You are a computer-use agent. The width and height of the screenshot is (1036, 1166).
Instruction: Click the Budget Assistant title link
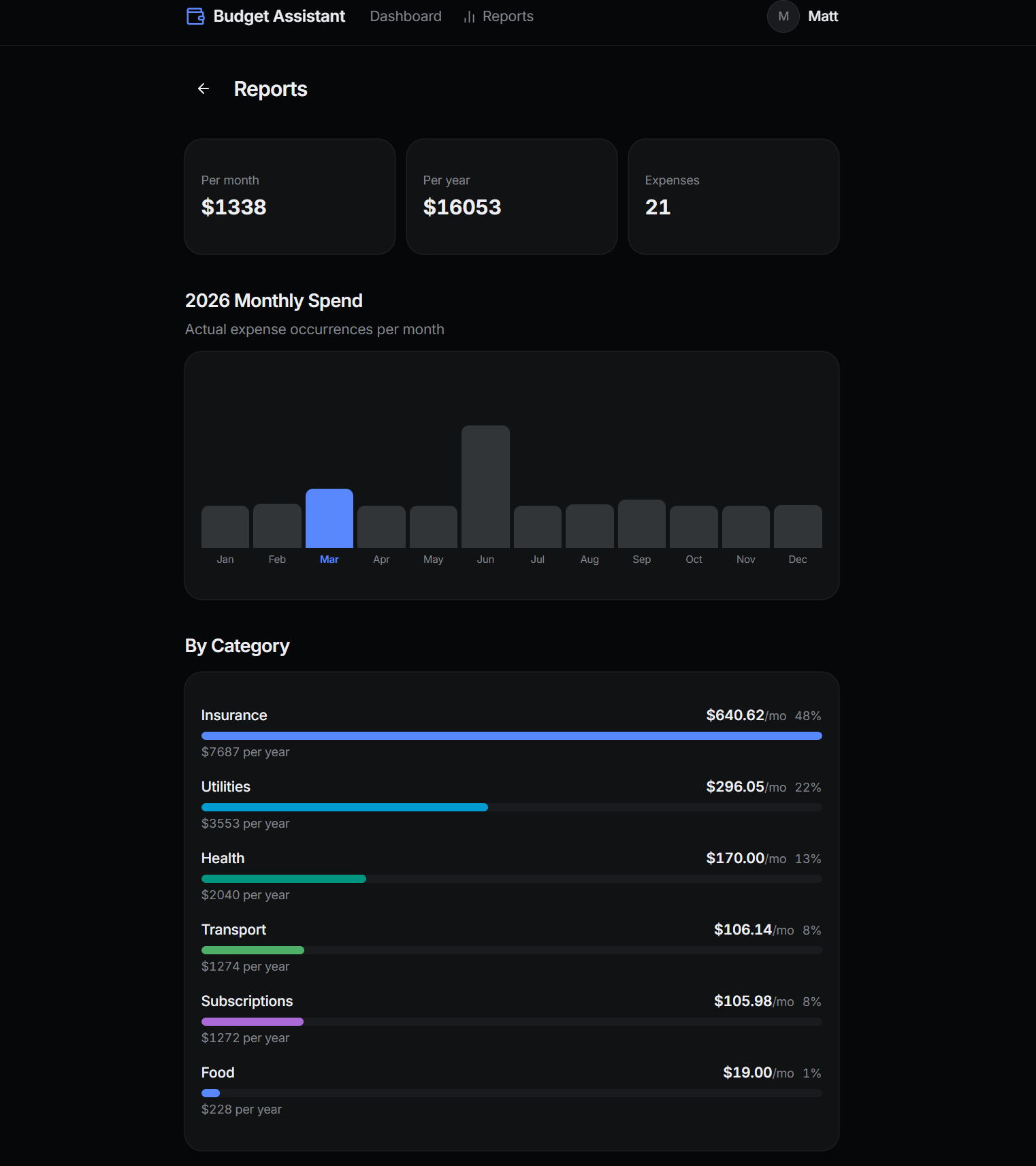tap(279, 16)
